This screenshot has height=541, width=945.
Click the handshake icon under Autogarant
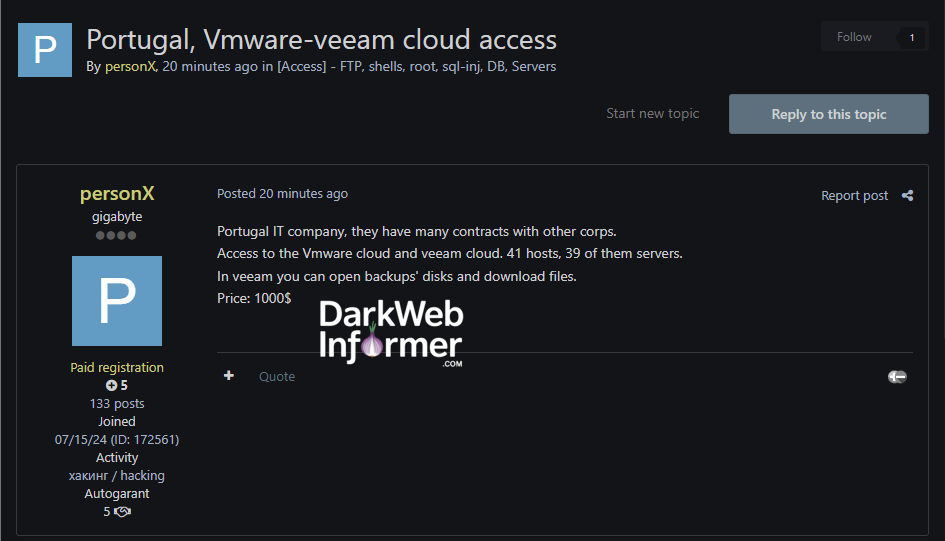122,512
